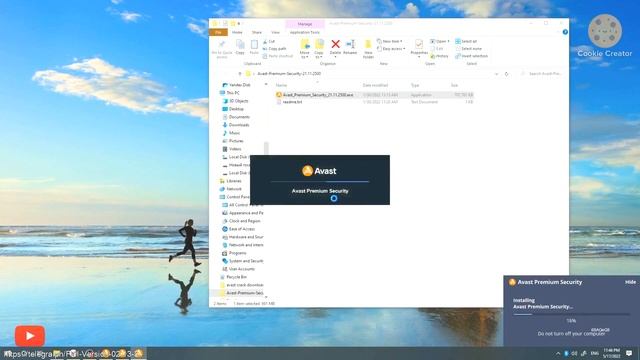Click the Pin to Quick access icon
The width and height of the screenshot is (640, 360).
[222, 44]
